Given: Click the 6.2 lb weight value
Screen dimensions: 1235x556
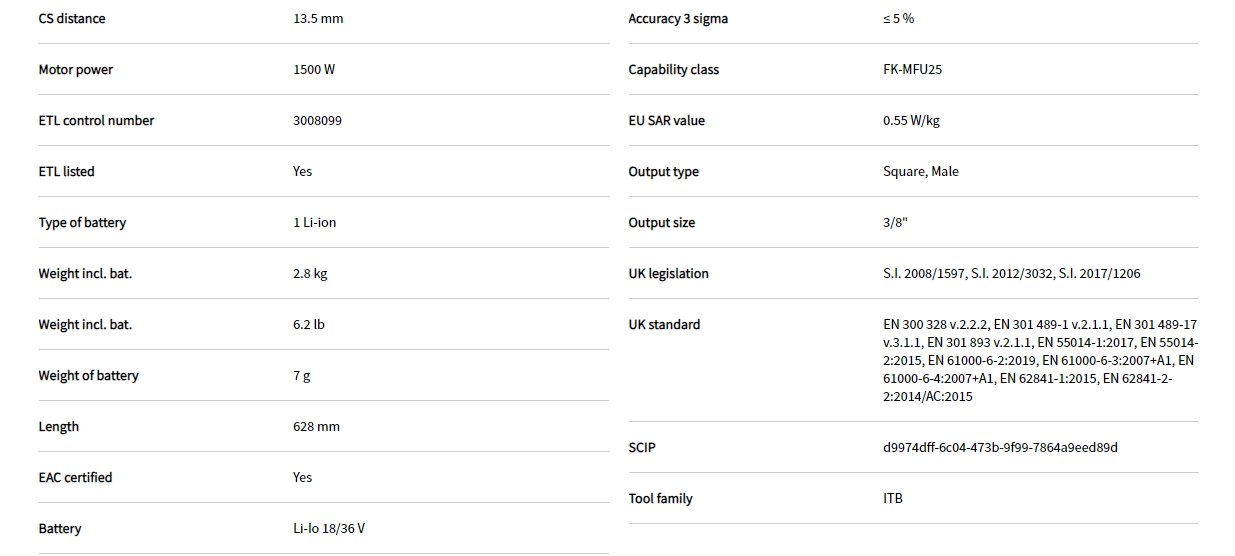Looking at the screenshot, I should (x=309, y=325).
